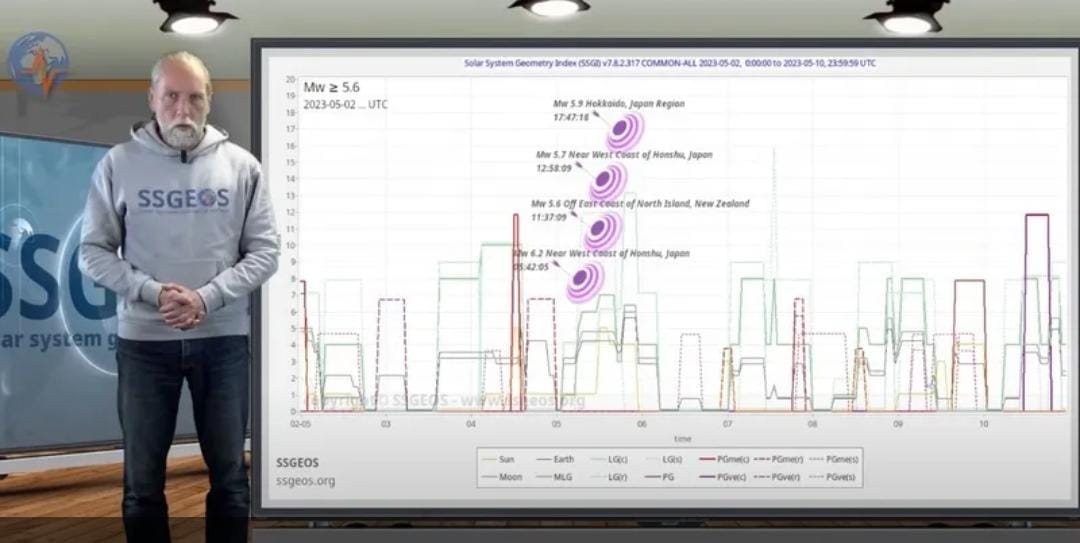
Task: Select the Mw 6.2 Near West Coast of Honshu label
Action: (x=601, y=254)
